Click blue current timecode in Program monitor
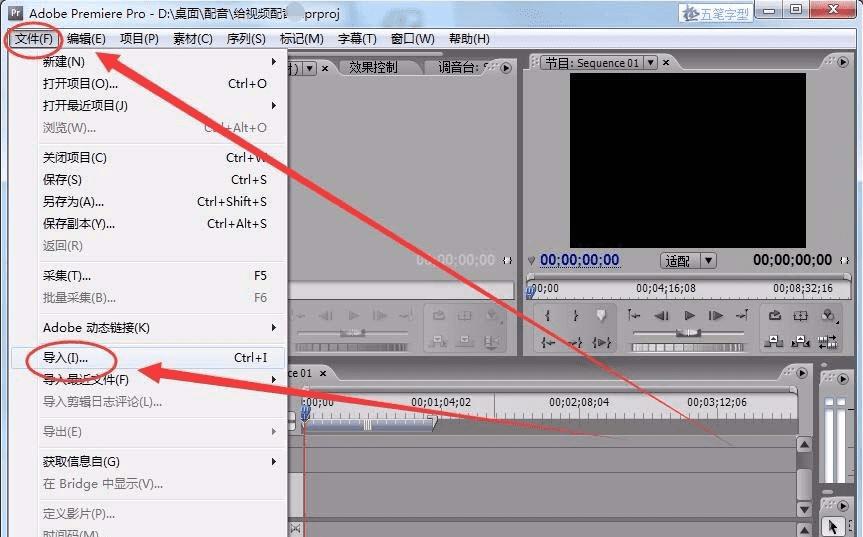The width and height of the screenshot is (863, 537). coord(580,260)
